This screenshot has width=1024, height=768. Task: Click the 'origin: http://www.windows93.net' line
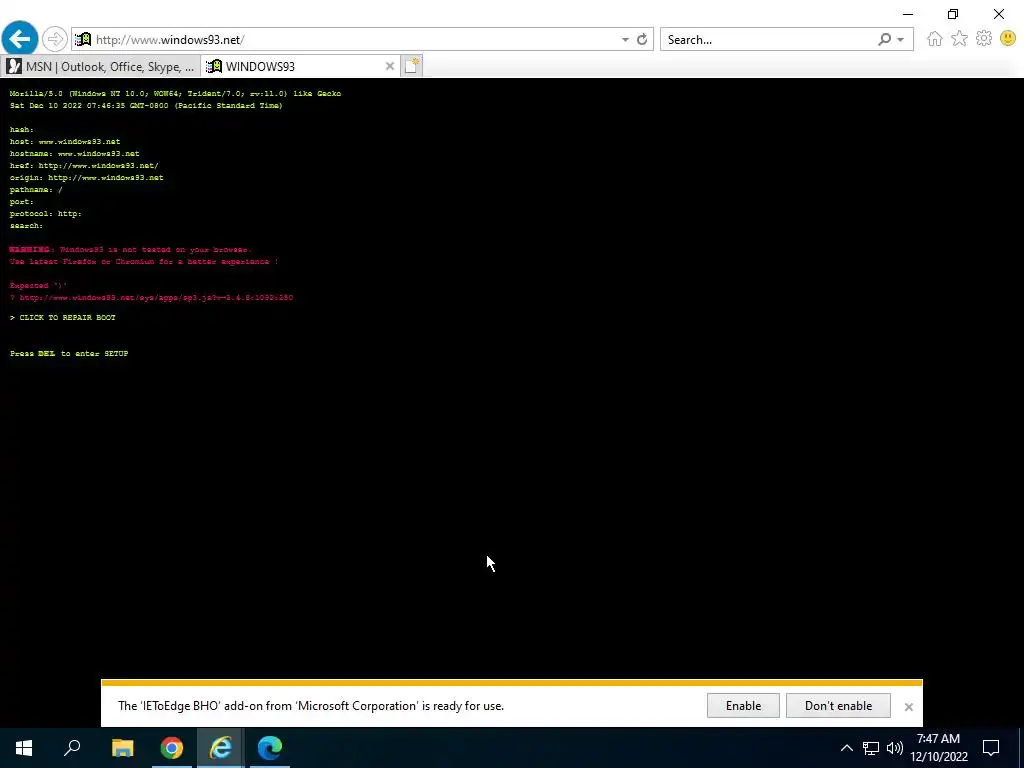(x=86, y=178)
